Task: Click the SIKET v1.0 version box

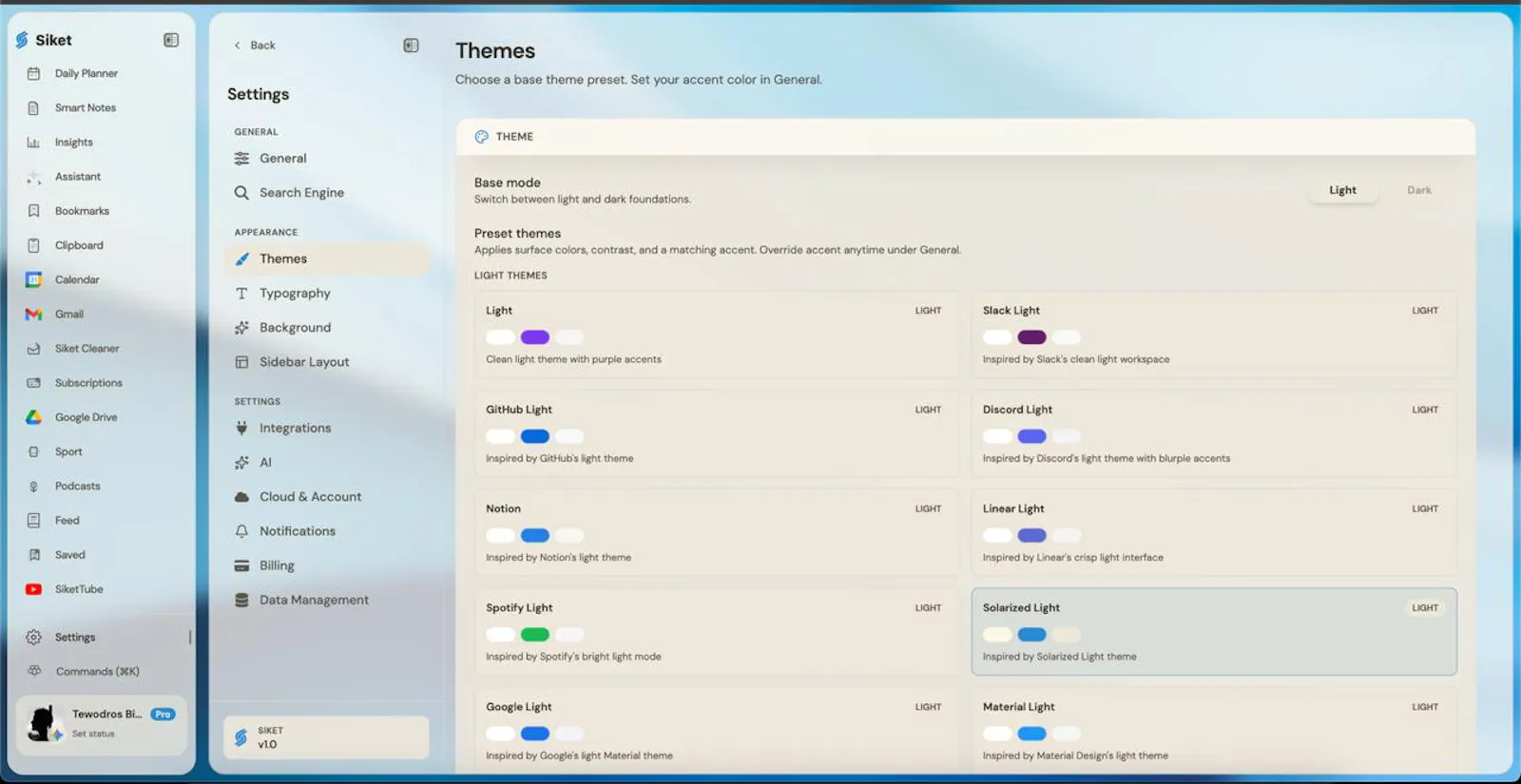Action: pos(326,737)
